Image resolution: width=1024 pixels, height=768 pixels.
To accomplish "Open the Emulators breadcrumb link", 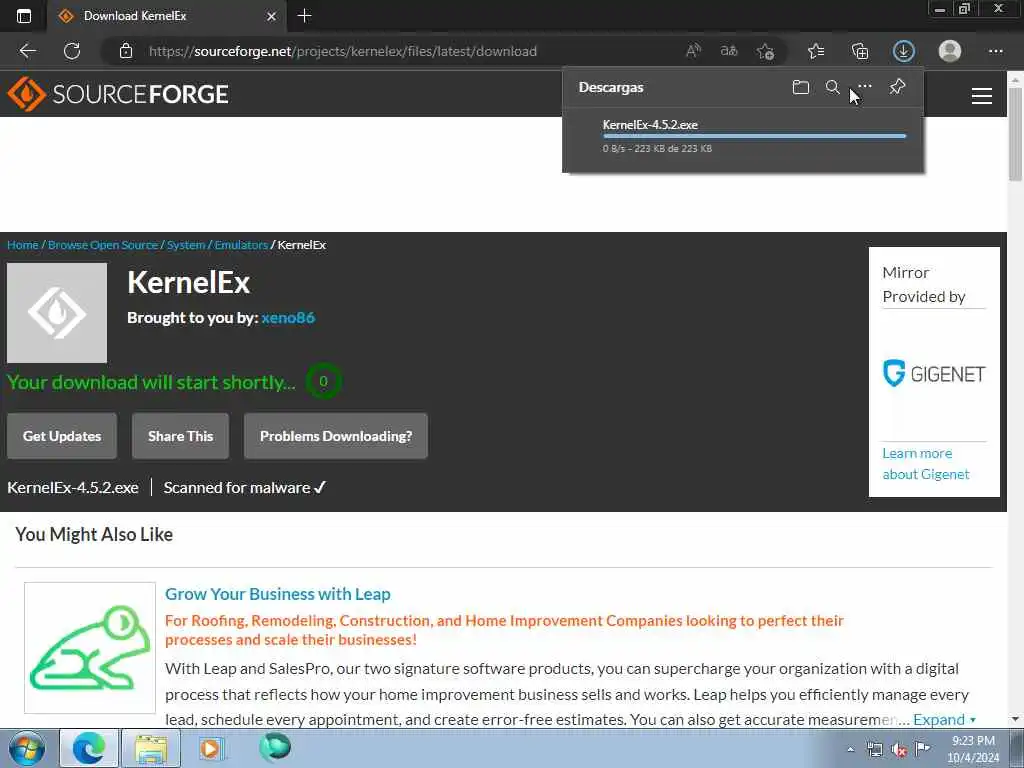I will 241,245.
